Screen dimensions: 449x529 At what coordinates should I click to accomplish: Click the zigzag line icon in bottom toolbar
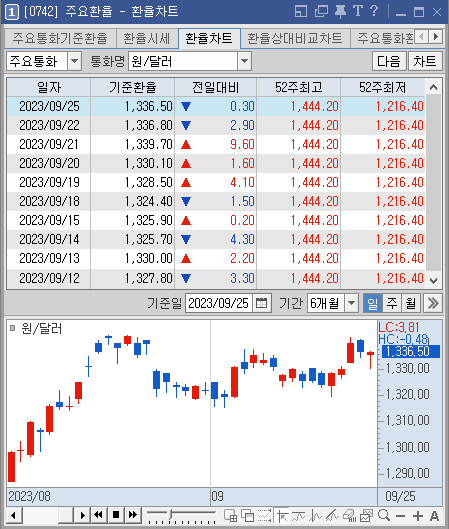tap(316, 516)
